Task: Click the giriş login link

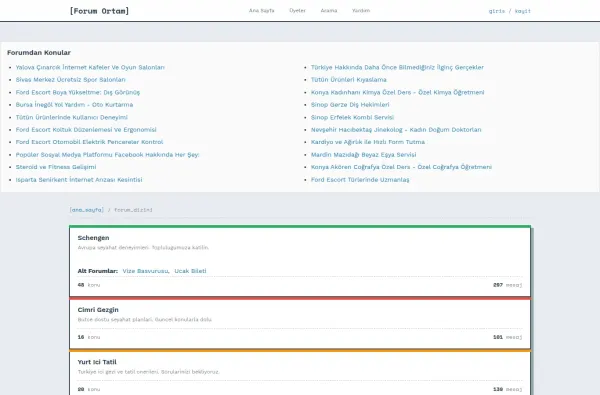Action: click(497, 11)
